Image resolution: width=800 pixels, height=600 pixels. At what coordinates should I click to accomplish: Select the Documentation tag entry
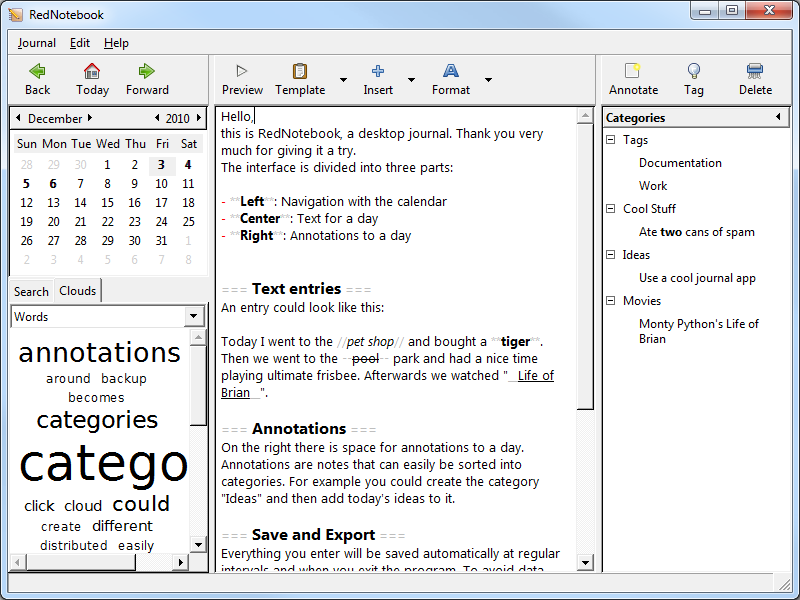point(680,163)
